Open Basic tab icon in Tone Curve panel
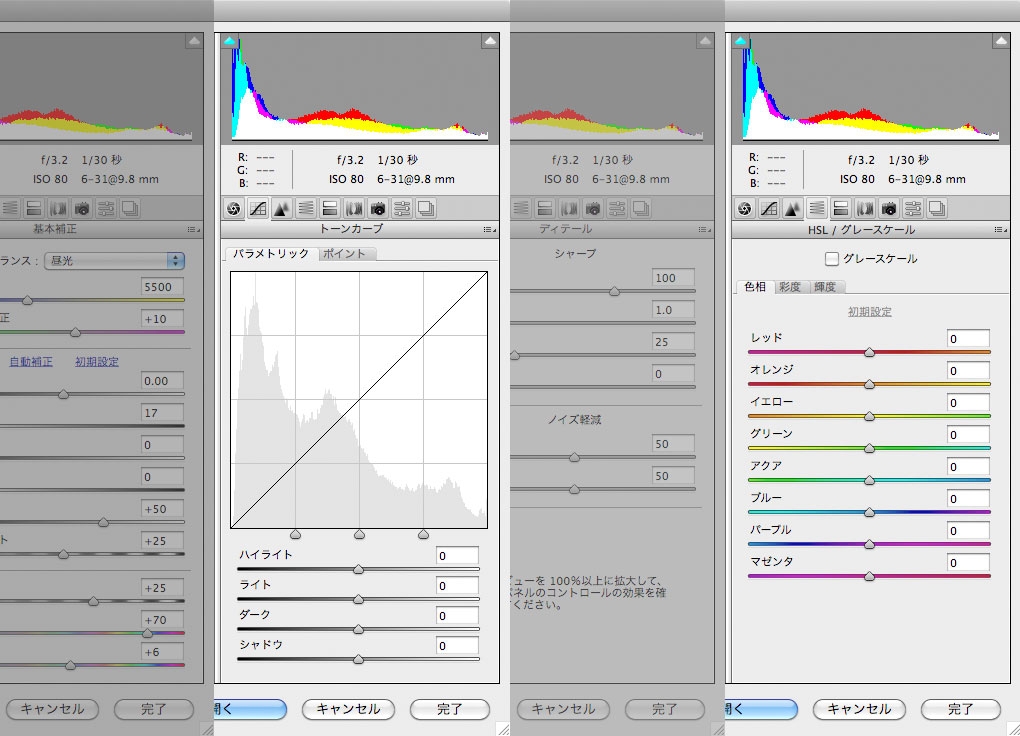1020x736 pixels. tap(233, 208)
